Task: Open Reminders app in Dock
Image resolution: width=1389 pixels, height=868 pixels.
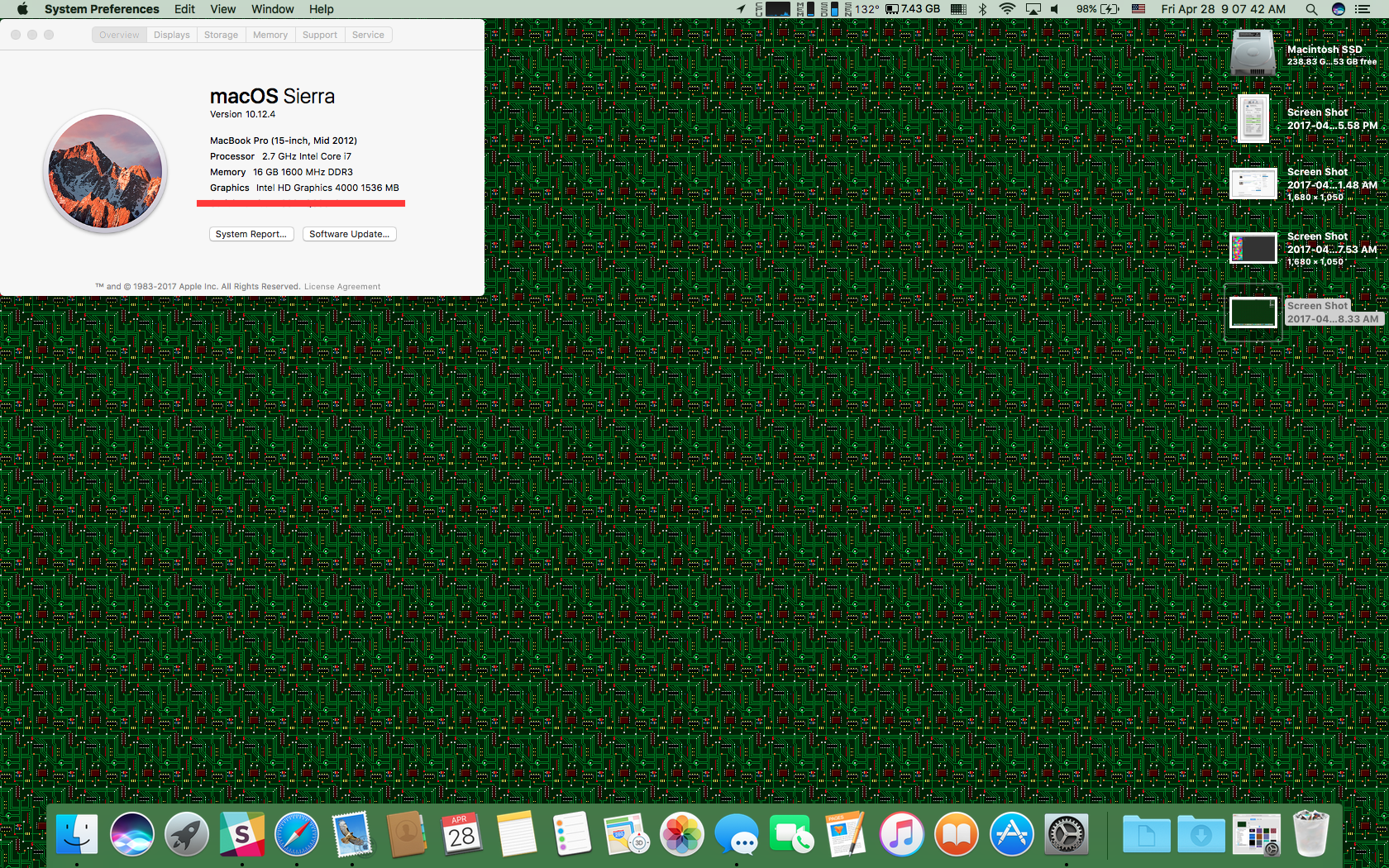Action: pyautogui.click(x=571, y=833)
